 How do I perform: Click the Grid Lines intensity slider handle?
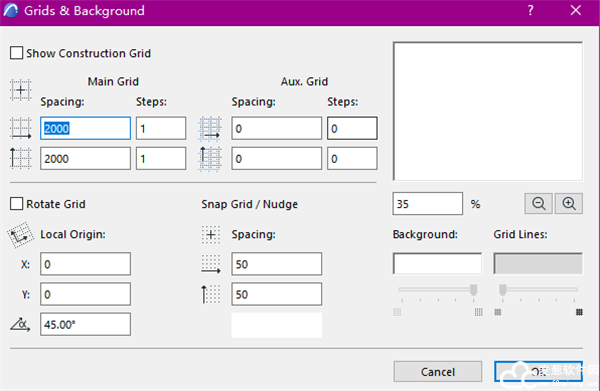tap(503, 290)
